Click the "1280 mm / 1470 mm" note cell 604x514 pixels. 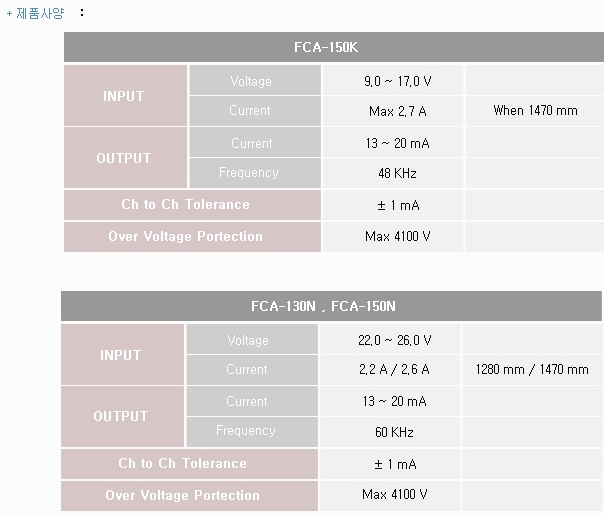click(532, 370)
